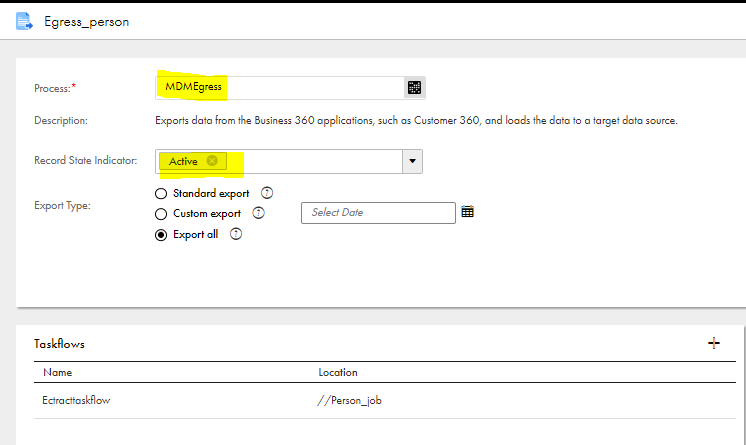
Task: Select the Export all radio button
Action: 161,235
